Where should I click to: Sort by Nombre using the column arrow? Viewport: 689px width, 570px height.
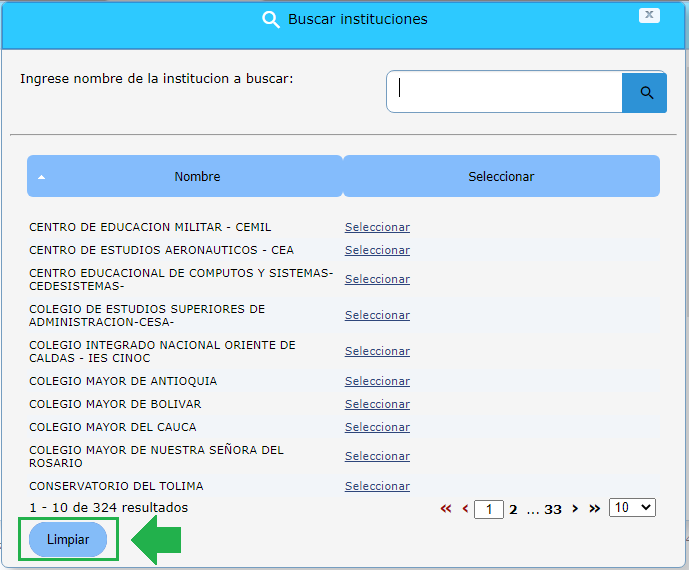point(42,177)
